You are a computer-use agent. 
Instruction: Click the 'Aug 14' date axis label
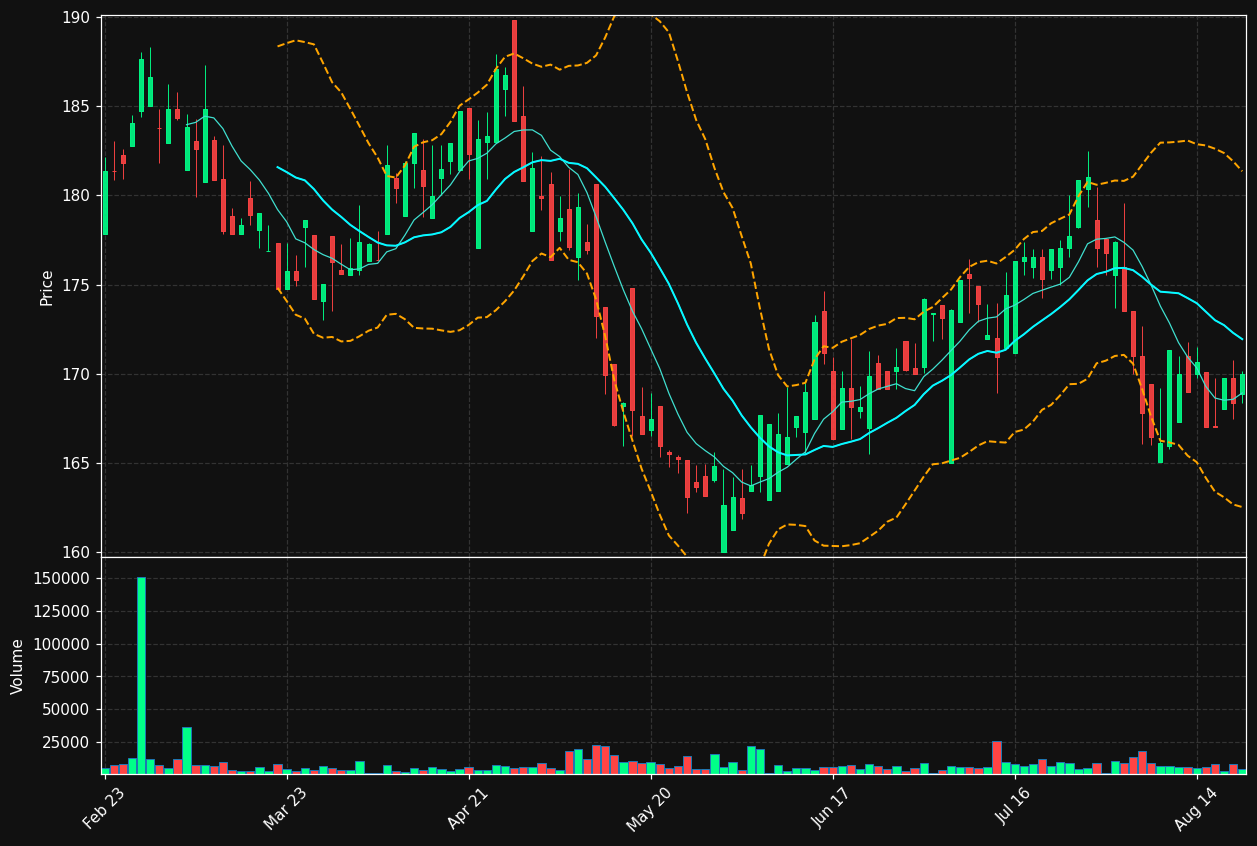click(x=1195, y=808)
